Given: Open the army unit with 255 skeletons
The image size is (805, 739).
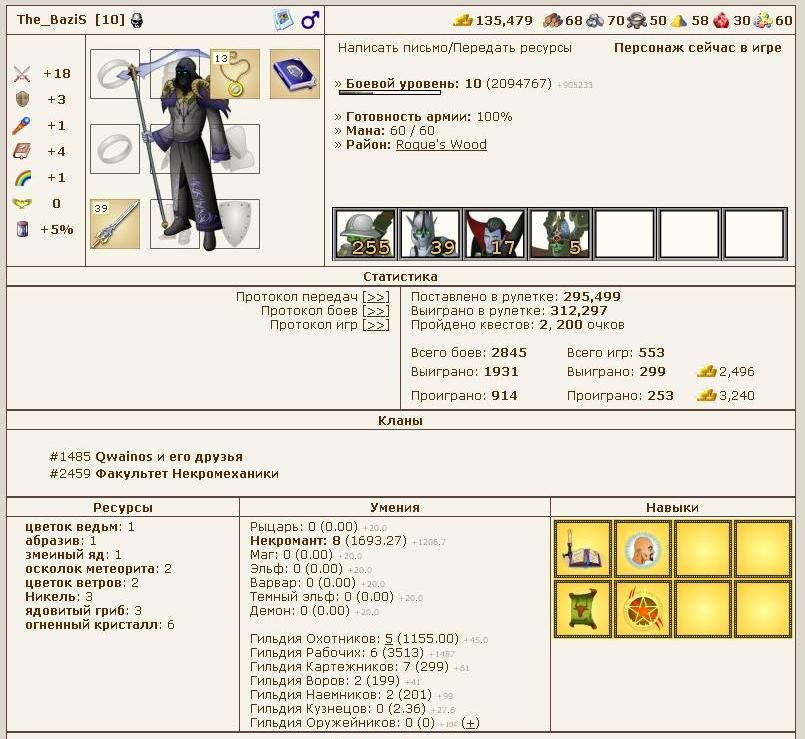Looking at the screenshot, I should tap(365, 234).
